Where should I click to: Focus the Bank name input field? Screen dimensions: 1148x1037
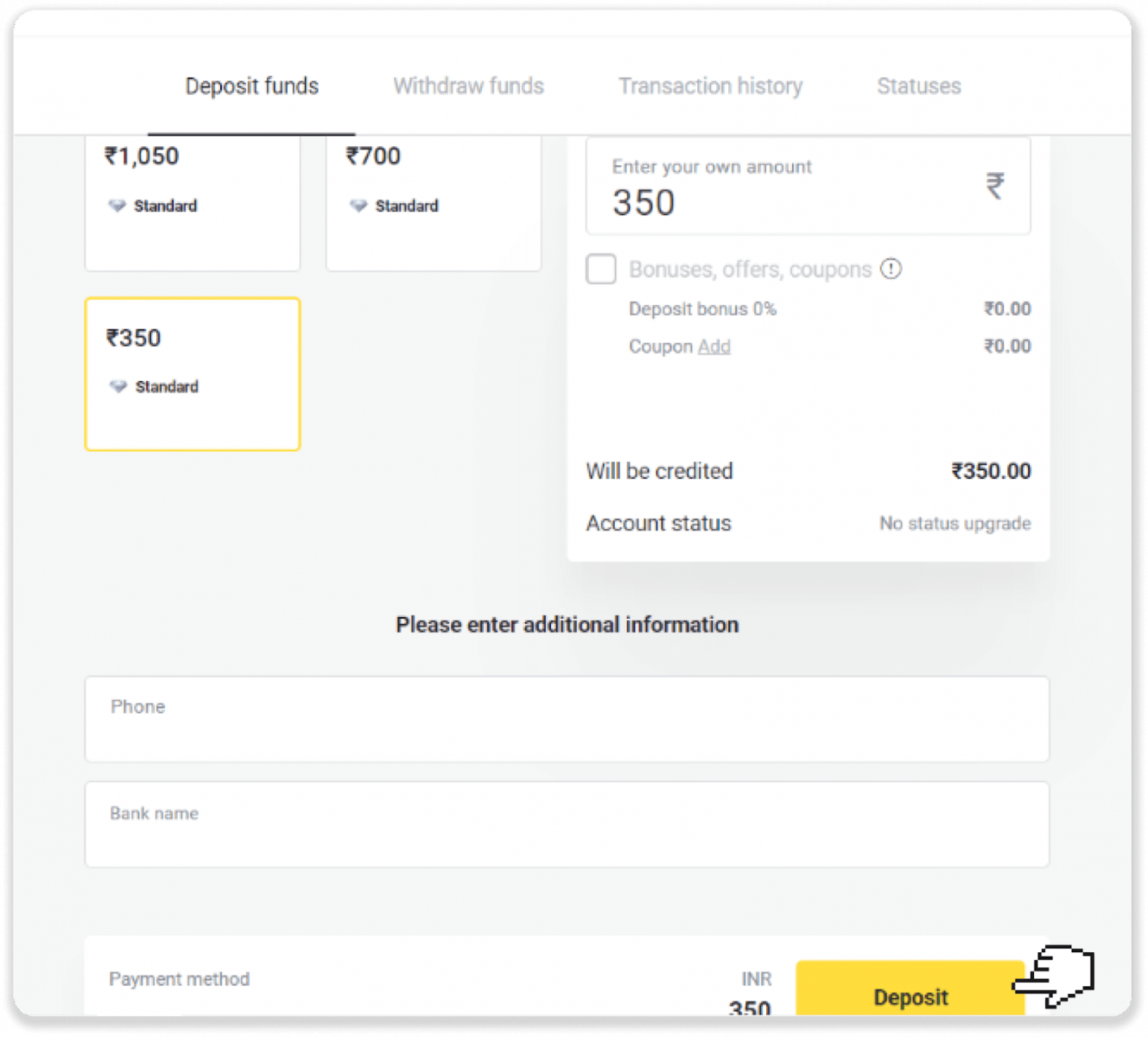567,824
